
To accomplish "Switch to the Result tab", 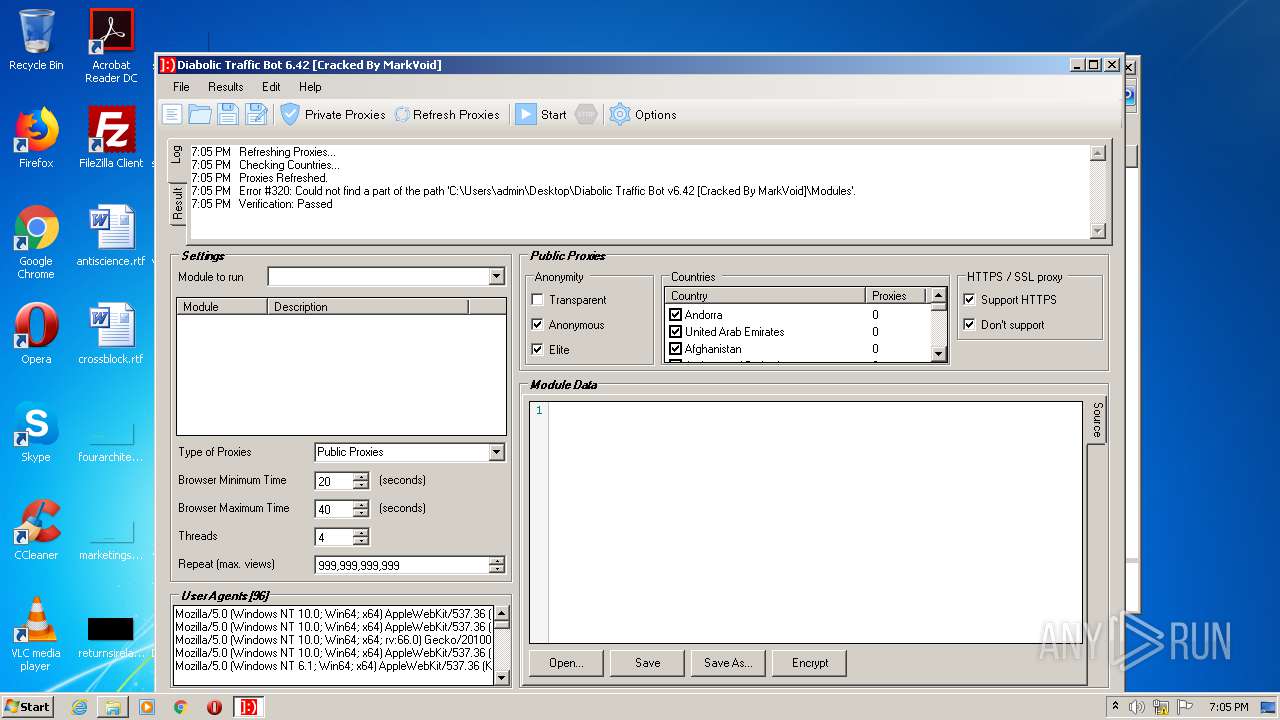I will 177,203.
